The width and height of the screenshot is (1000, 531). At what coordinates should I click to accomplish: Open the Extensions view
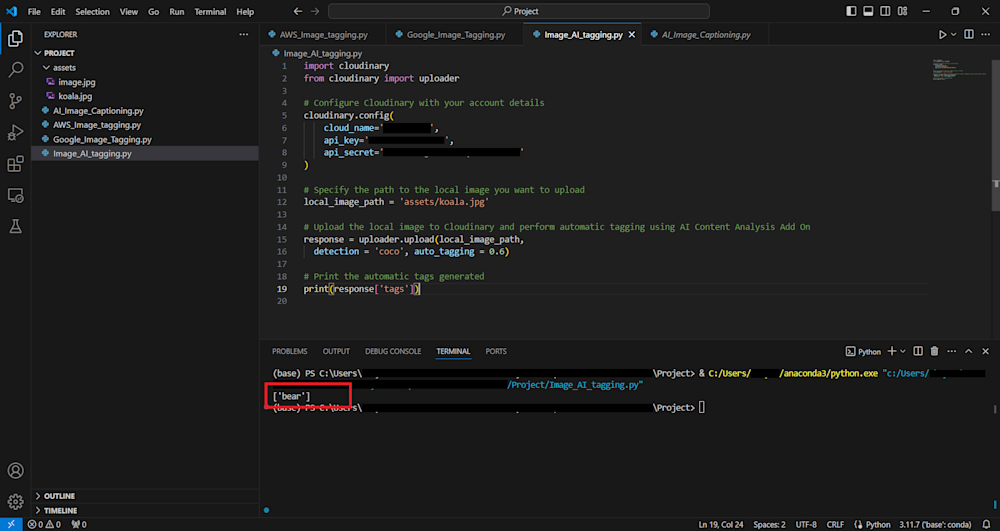click(15, 164)
